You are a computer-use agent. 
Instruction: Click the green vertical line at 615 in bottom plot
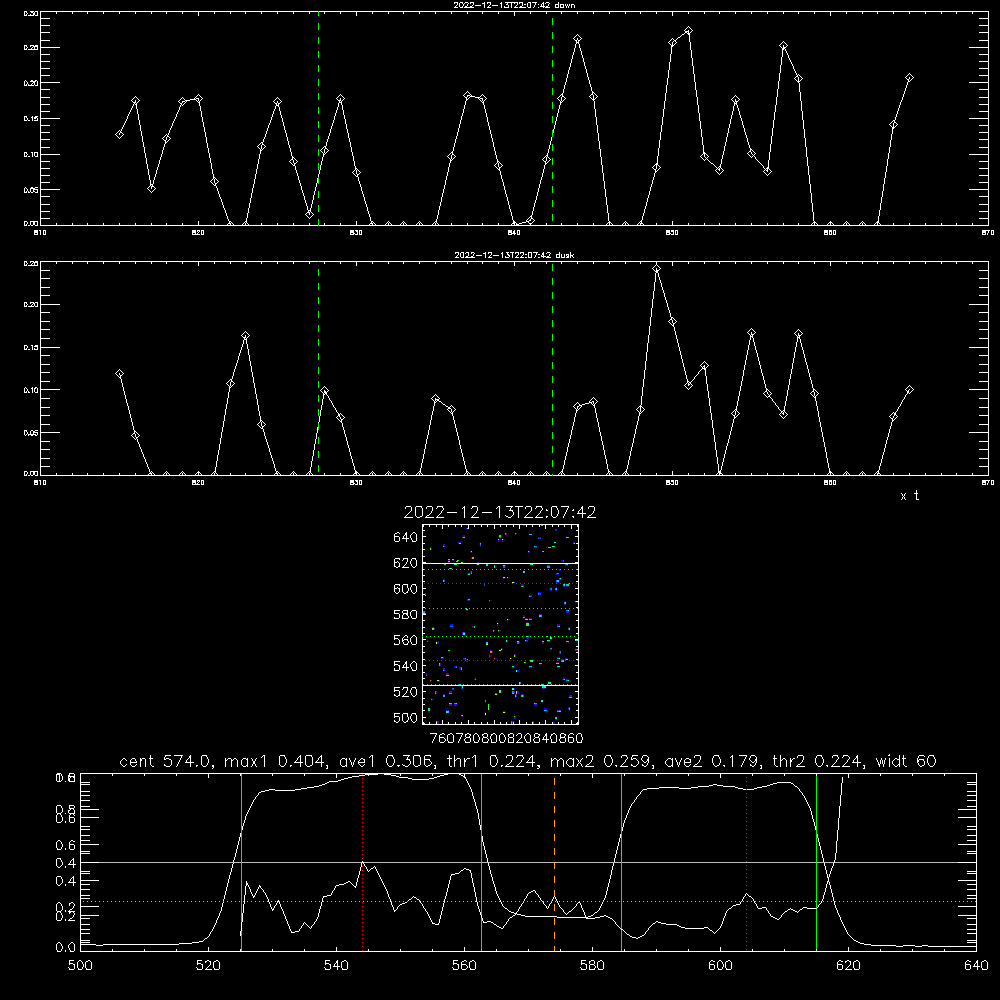pos(816,861)
